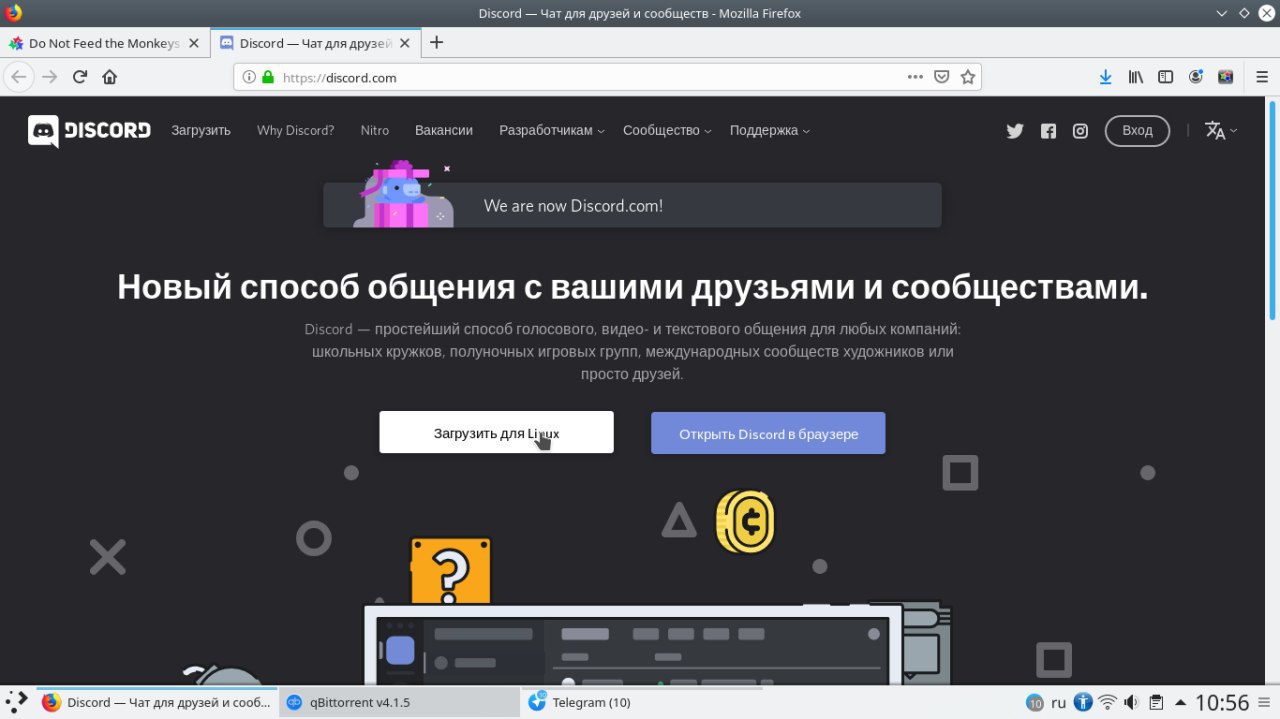
Task: Open the panel settings menu icon
Action: [x=1266, y=702]
